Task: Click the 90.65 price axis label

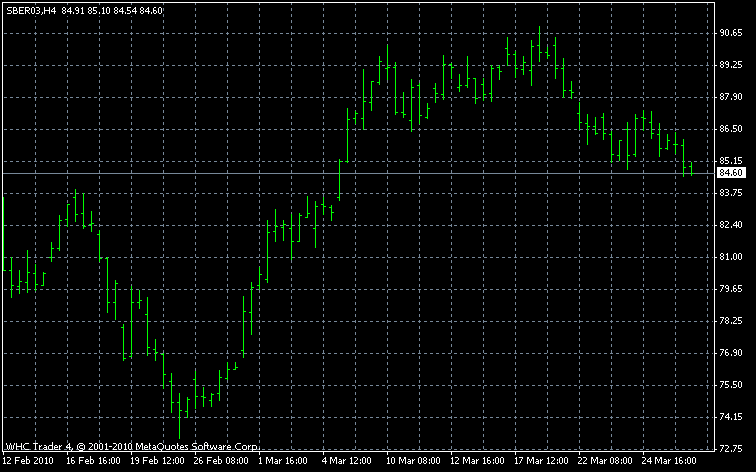Action: point(731,33)
